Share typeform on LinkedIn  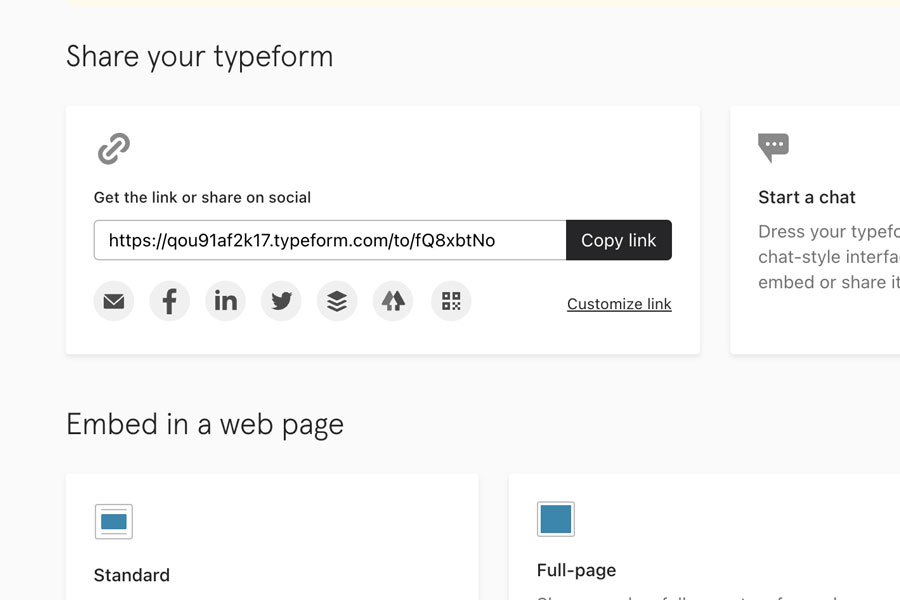tap(226, 301)
